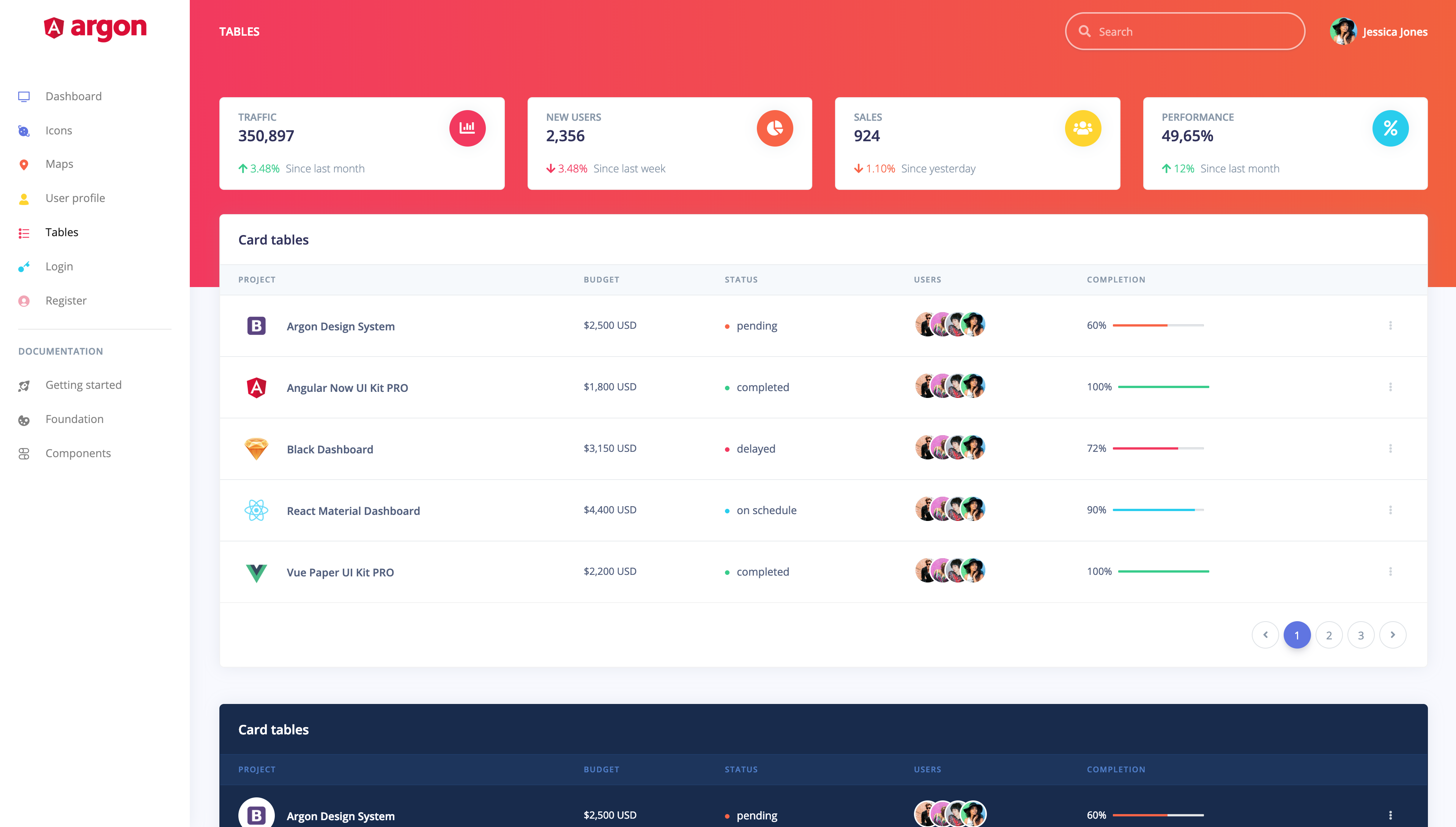The image size is (1456, 827).
Task: Open options menu for Argon Design System row
Action: (x=1390, y=325)
